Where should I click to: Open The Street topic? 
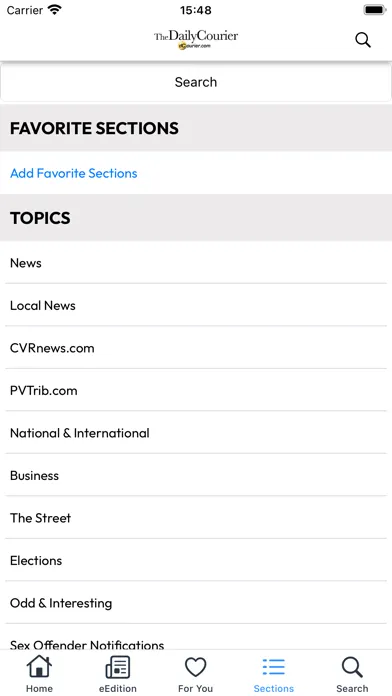point(196,518)
